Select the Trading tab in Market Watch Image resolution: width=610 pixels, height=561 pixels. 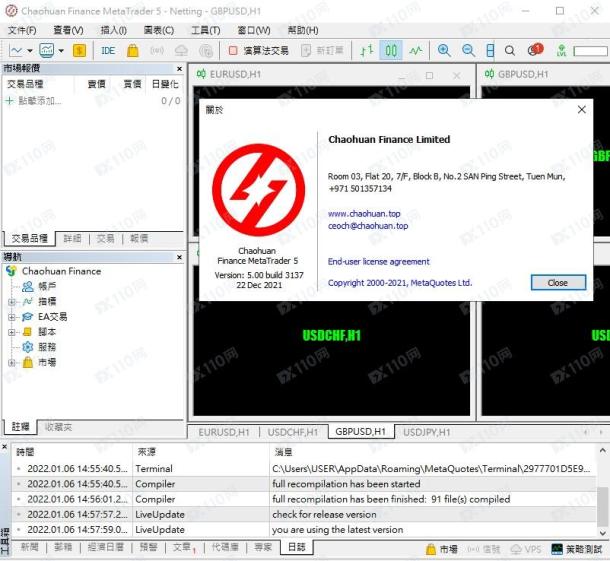click(105, 238)
